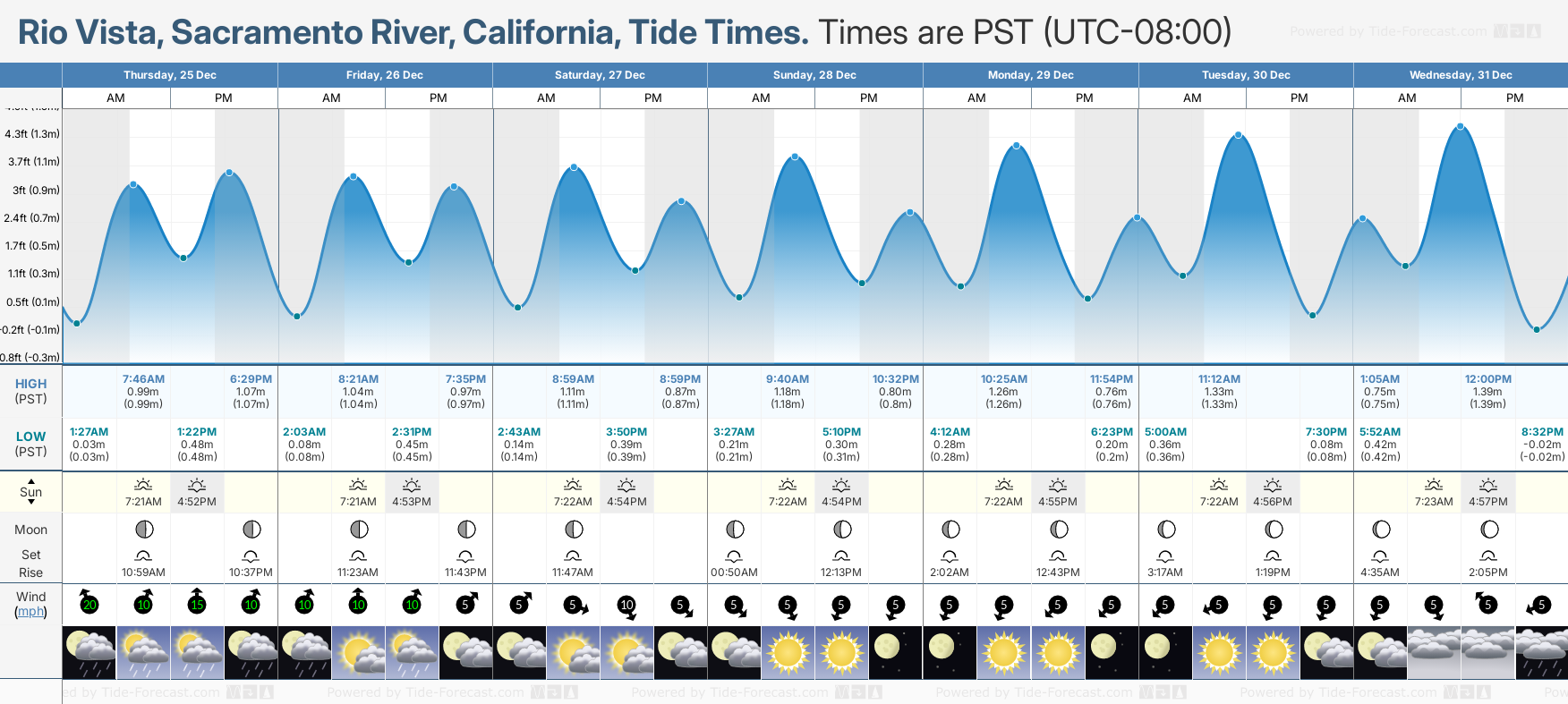Click the first weather thumbnail on Thursday
The image size is (1568, 704).
pos(89,652)
